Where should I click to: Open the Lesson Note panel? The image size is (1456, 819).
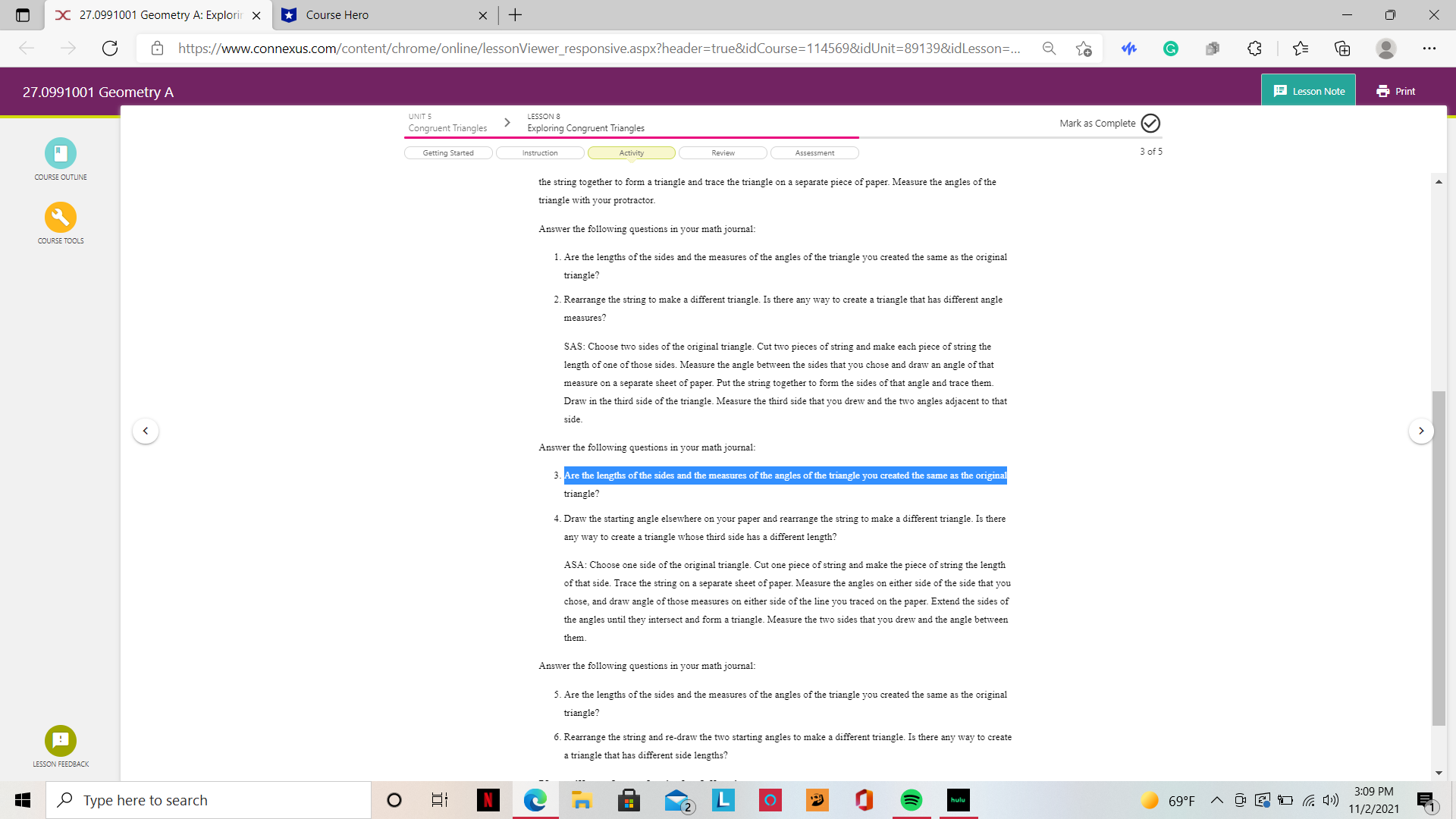click(x=1309, y=91)
